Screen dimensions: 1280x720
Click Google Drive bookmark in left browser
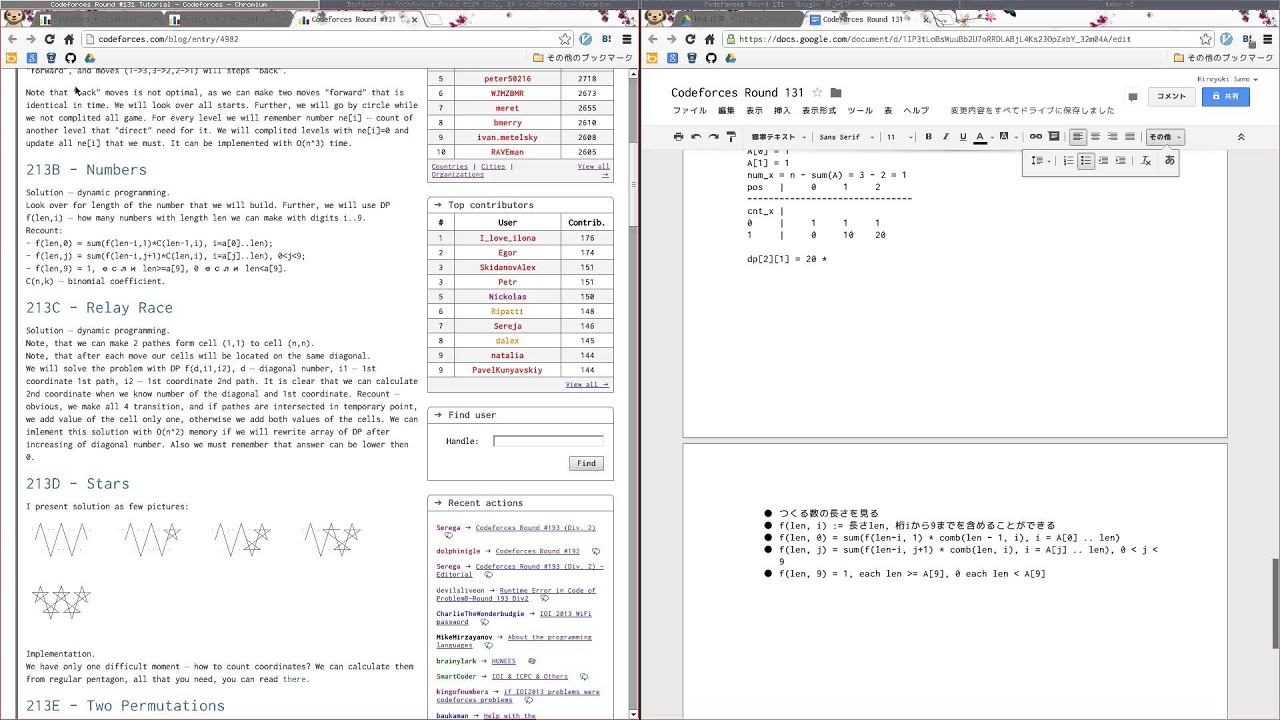(x=89, y=58)
